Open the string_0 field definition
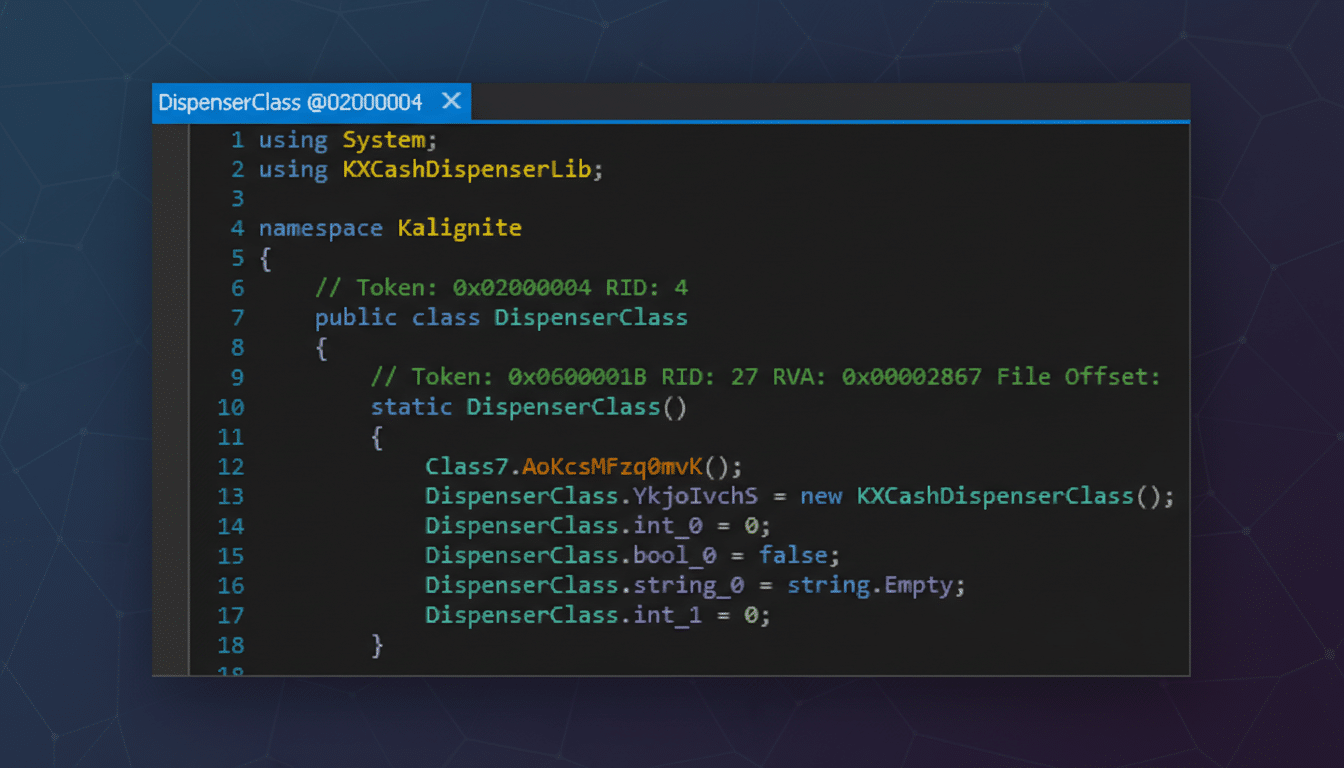1344x768 pixels. pyautogui.click(x=688, y=584)
